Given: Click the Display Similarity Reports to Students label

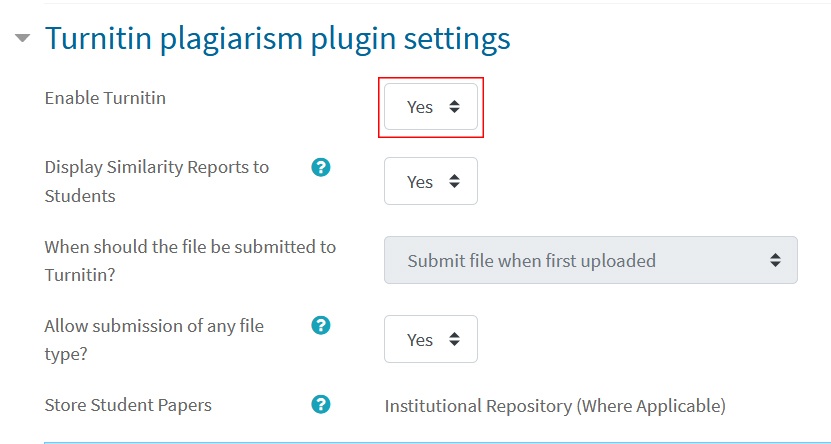Looking at the screenshot, I should 156,181.
